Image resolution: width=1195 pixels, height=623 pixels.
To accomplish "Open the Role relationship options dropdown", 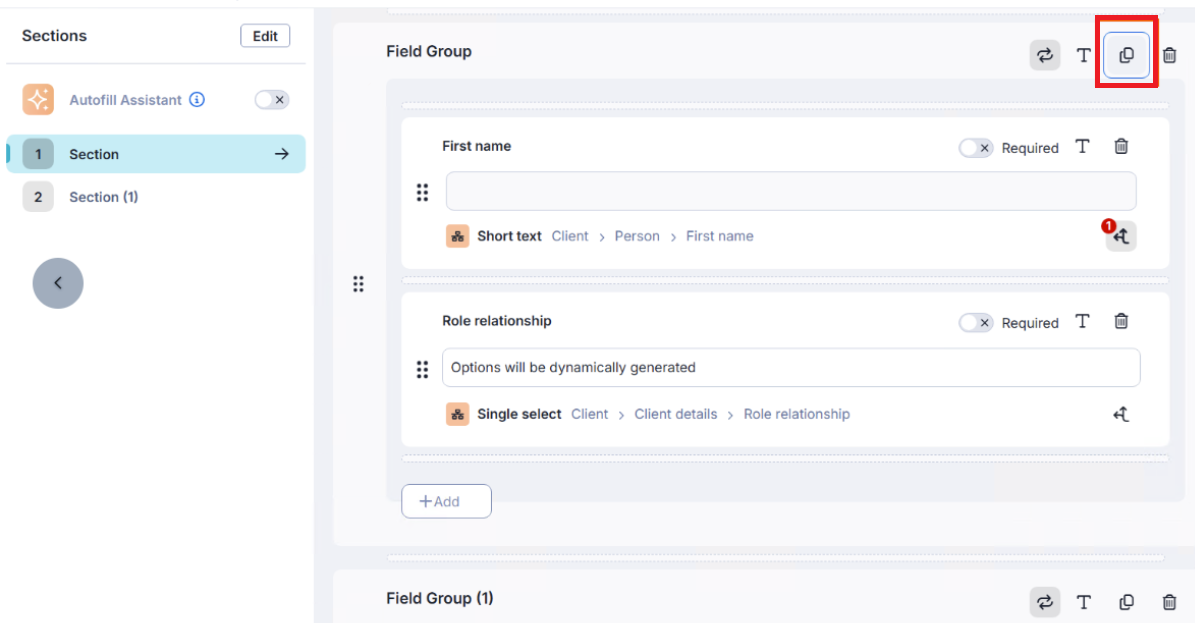I will point(790,368).
